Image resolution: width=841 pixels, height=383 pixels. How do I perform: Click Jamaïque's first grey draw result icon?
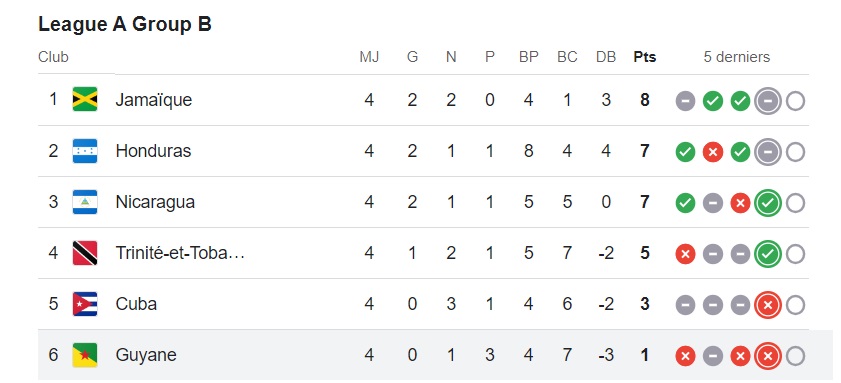[x=685, y=101]
